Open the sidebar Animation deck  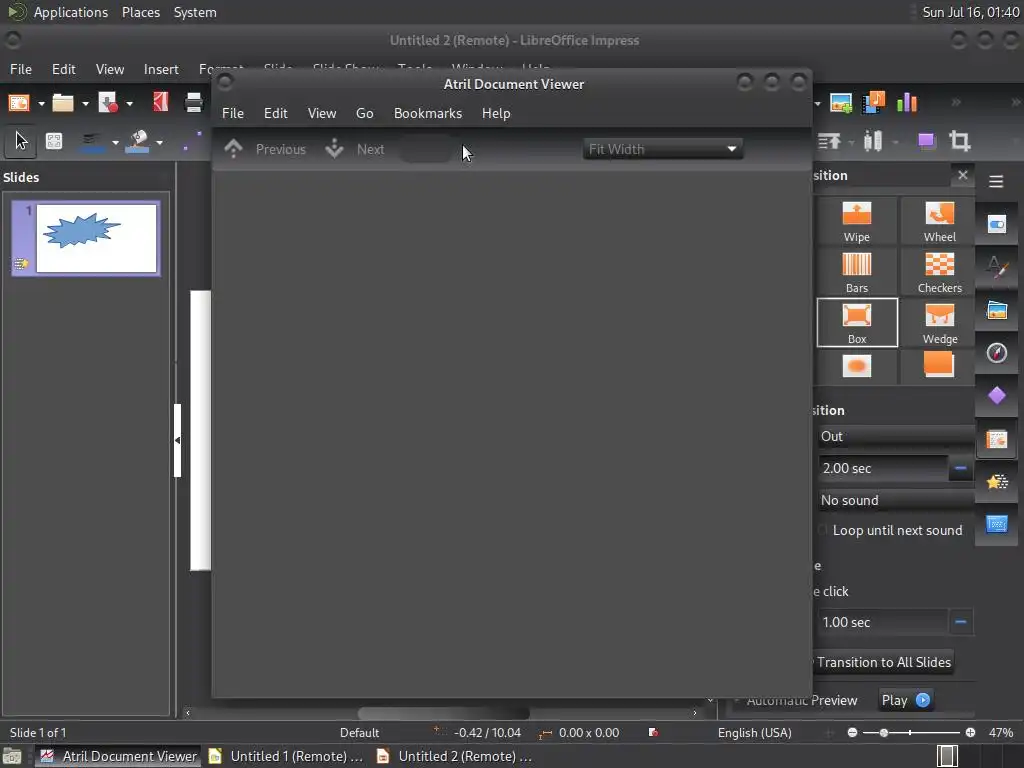[997, 482]
